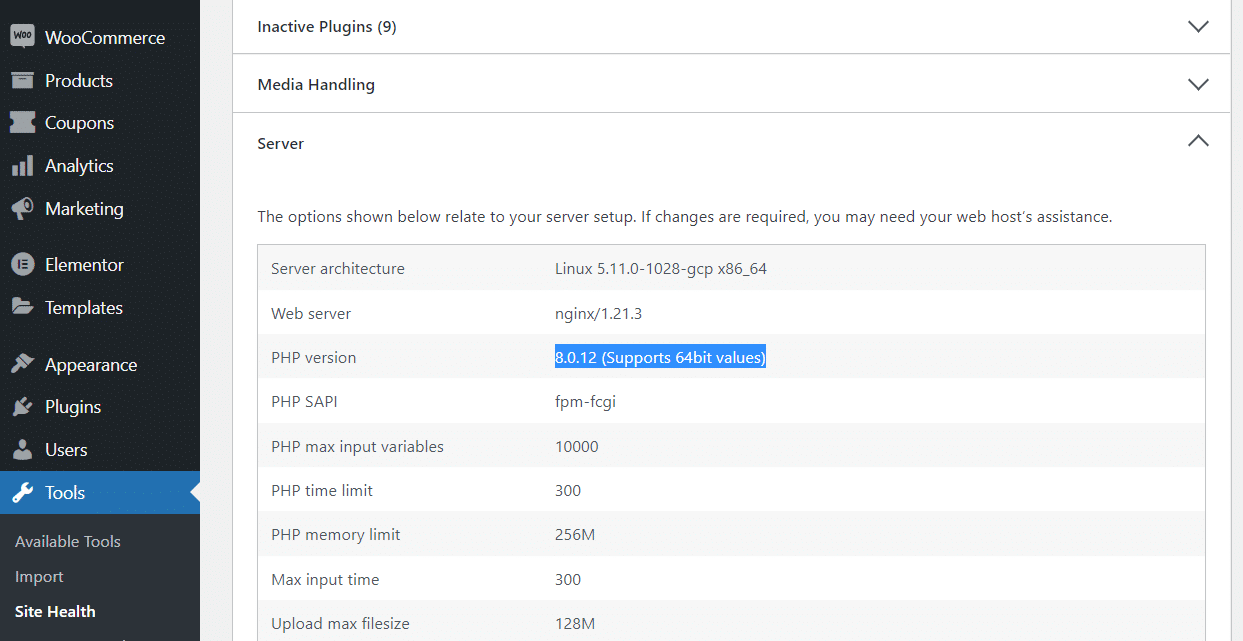Click the Coupons ticket icon

(x=22, y=123)
